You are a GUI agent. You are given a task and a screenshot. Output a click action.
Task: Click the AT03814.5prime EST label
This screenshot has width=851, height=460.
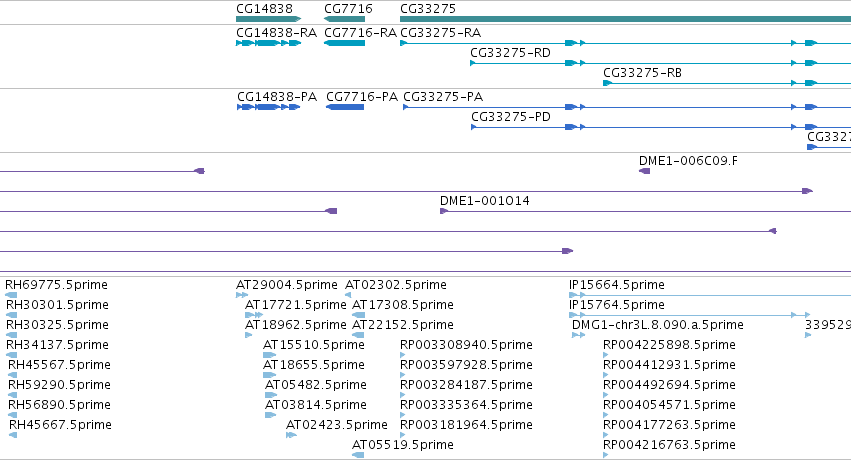tap(316, 405)
